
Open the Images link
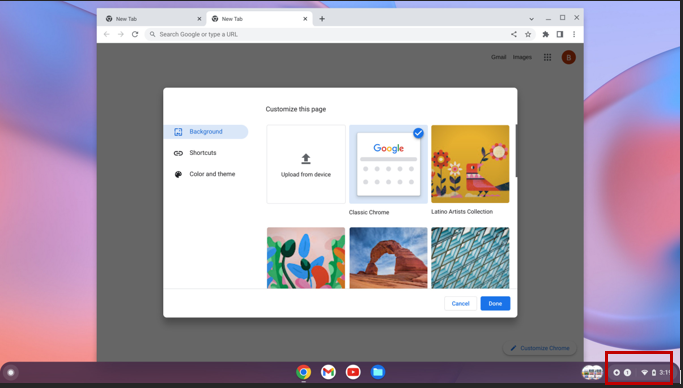click(x=522, y=57)
